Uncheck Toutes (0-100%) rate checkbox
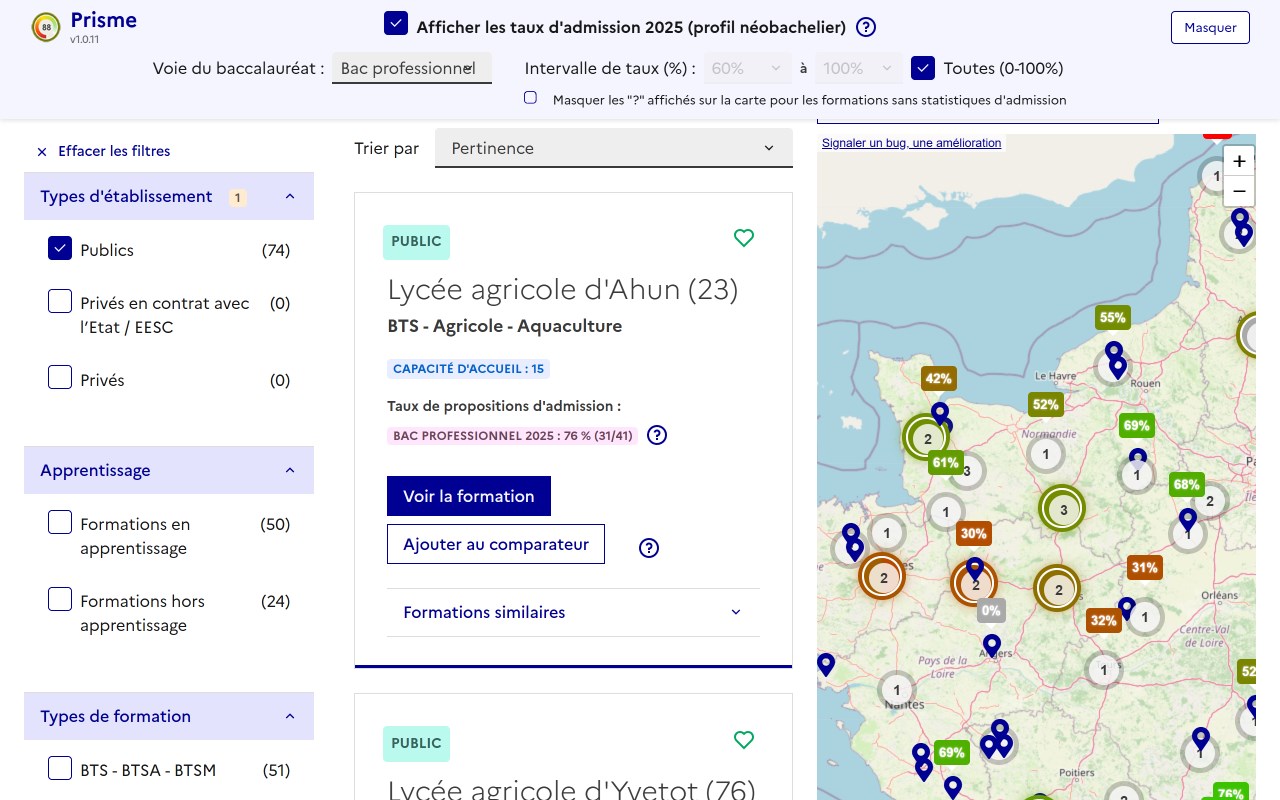Viewport: 1280px width, 800px height. pos(922,68)
